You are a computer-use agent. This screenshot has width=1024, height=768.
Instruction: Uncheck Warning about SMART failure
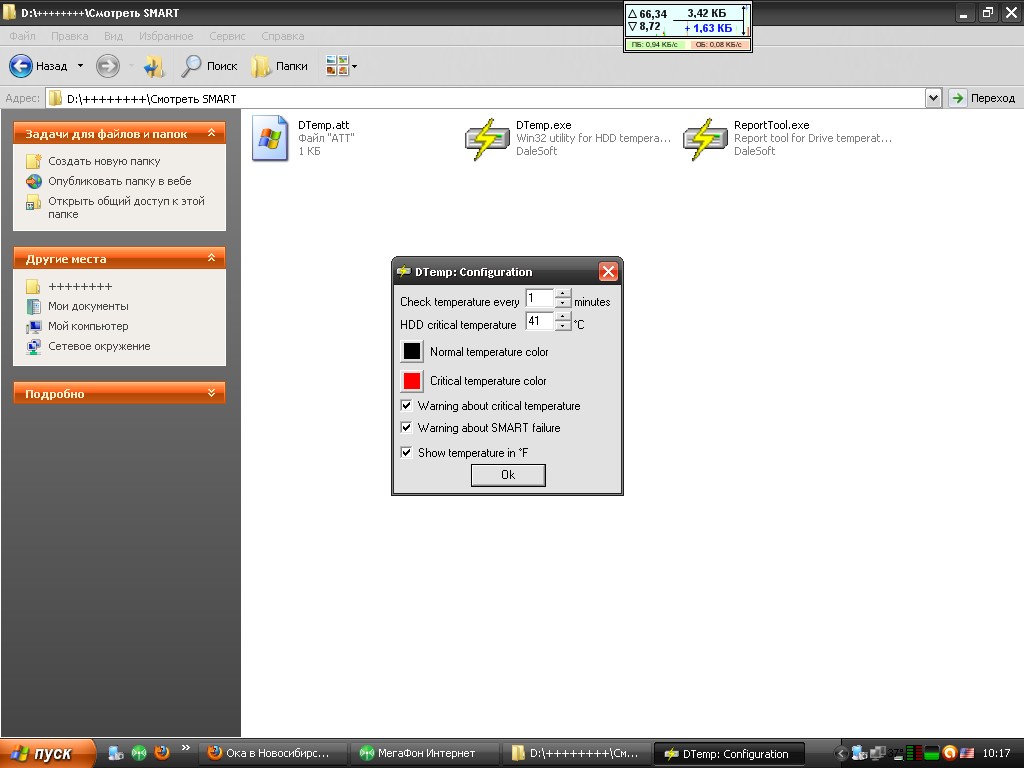click(x=407, y=427)
